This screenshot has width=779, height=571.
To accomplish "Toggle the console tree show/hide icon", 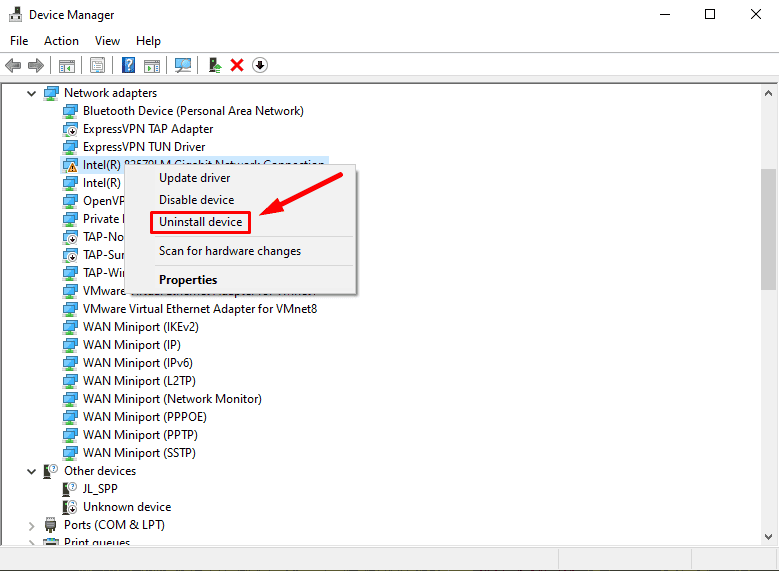I will [x=67, y=65].
